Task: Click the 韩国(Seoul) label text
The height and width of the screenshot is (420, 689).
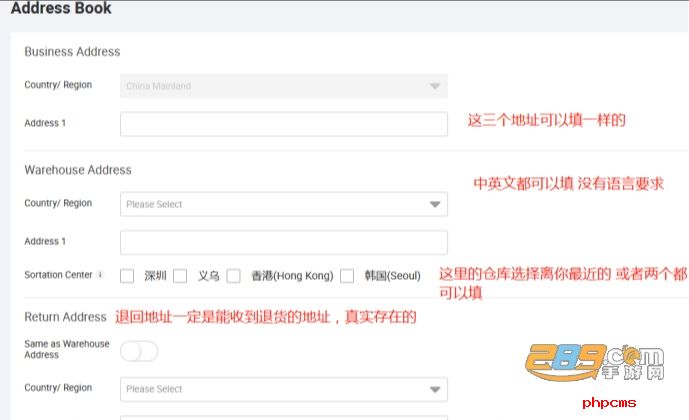Action: tap(392, 276)
